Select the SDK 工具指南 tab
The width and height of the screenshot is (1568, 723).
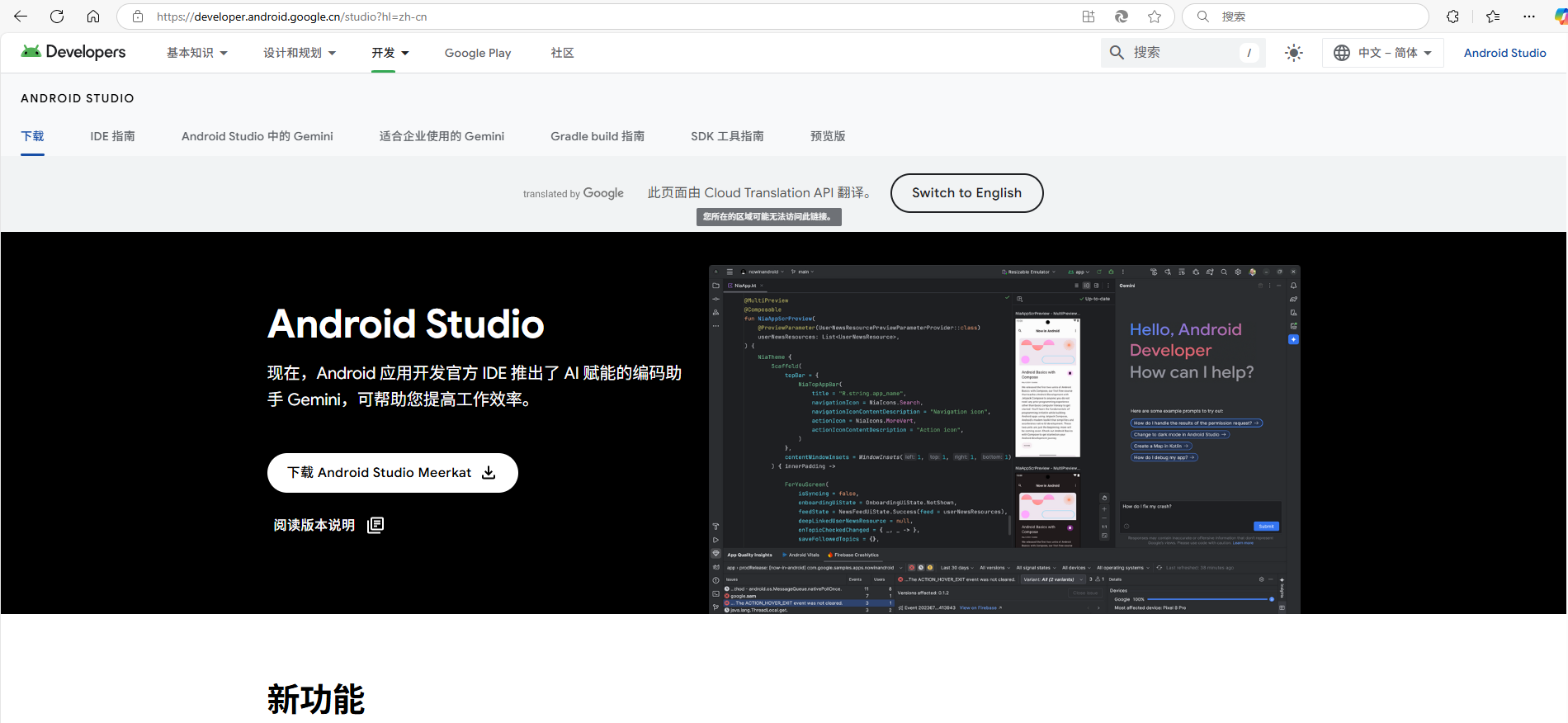tap(727, 136)
